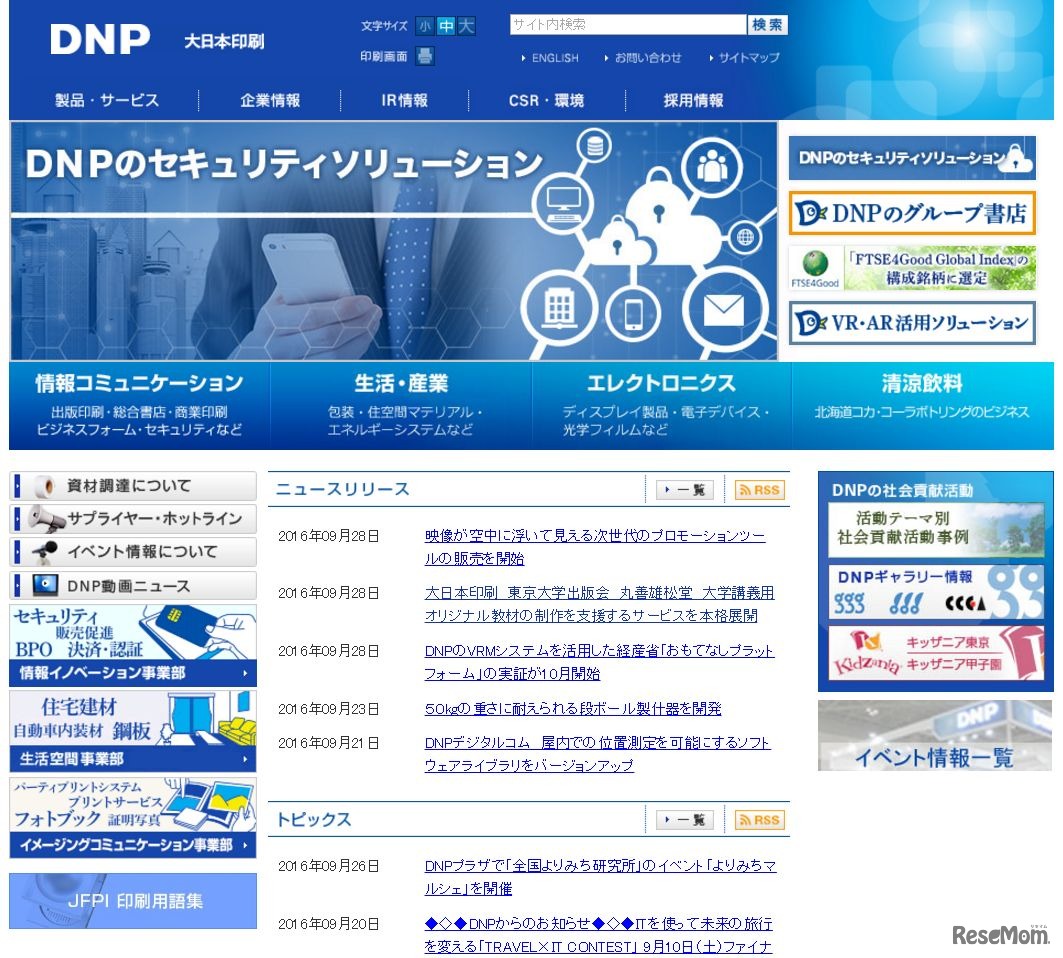Open news on 50kg 段ボール製什器
The width and height of the screenshot is (1063, 958).
click(573, 708)
